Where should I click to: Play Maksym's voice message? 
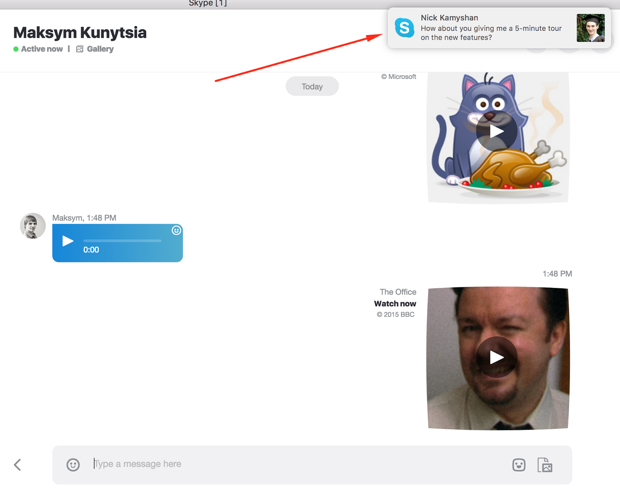[x=68, y=241]
